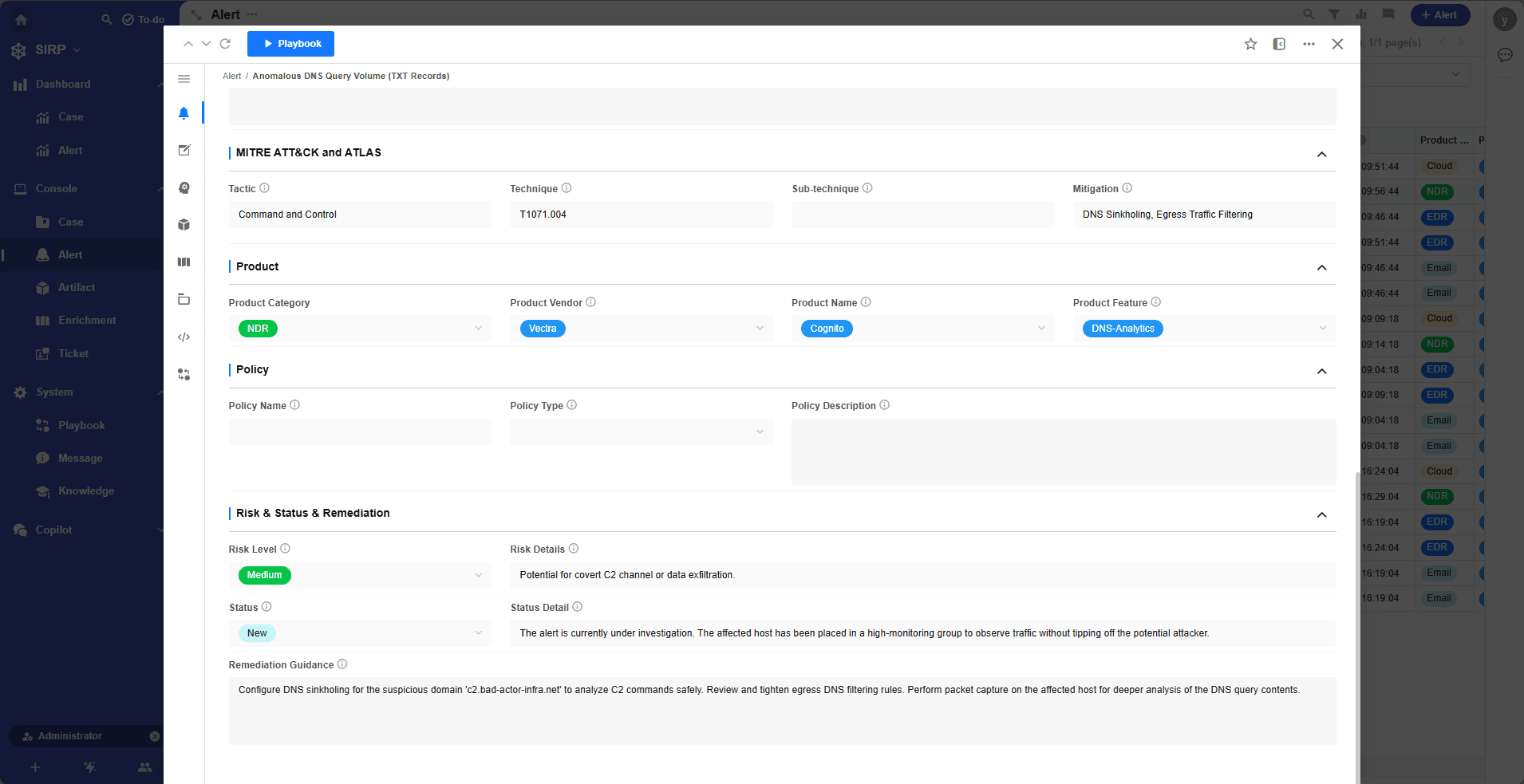Screen dimensions: 1524x784
Task: Open the Risk Level dropdown
Action: (360, 575)
